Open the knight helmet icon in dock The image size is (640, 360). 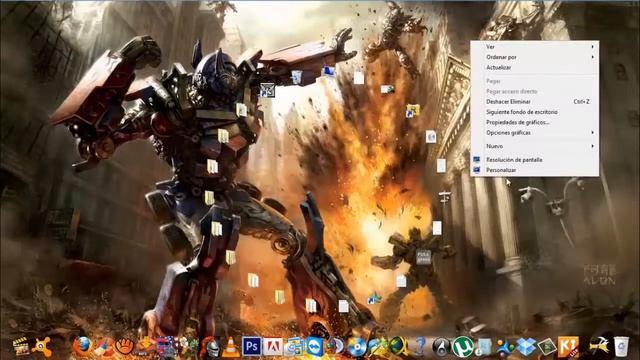click(210, 347)
